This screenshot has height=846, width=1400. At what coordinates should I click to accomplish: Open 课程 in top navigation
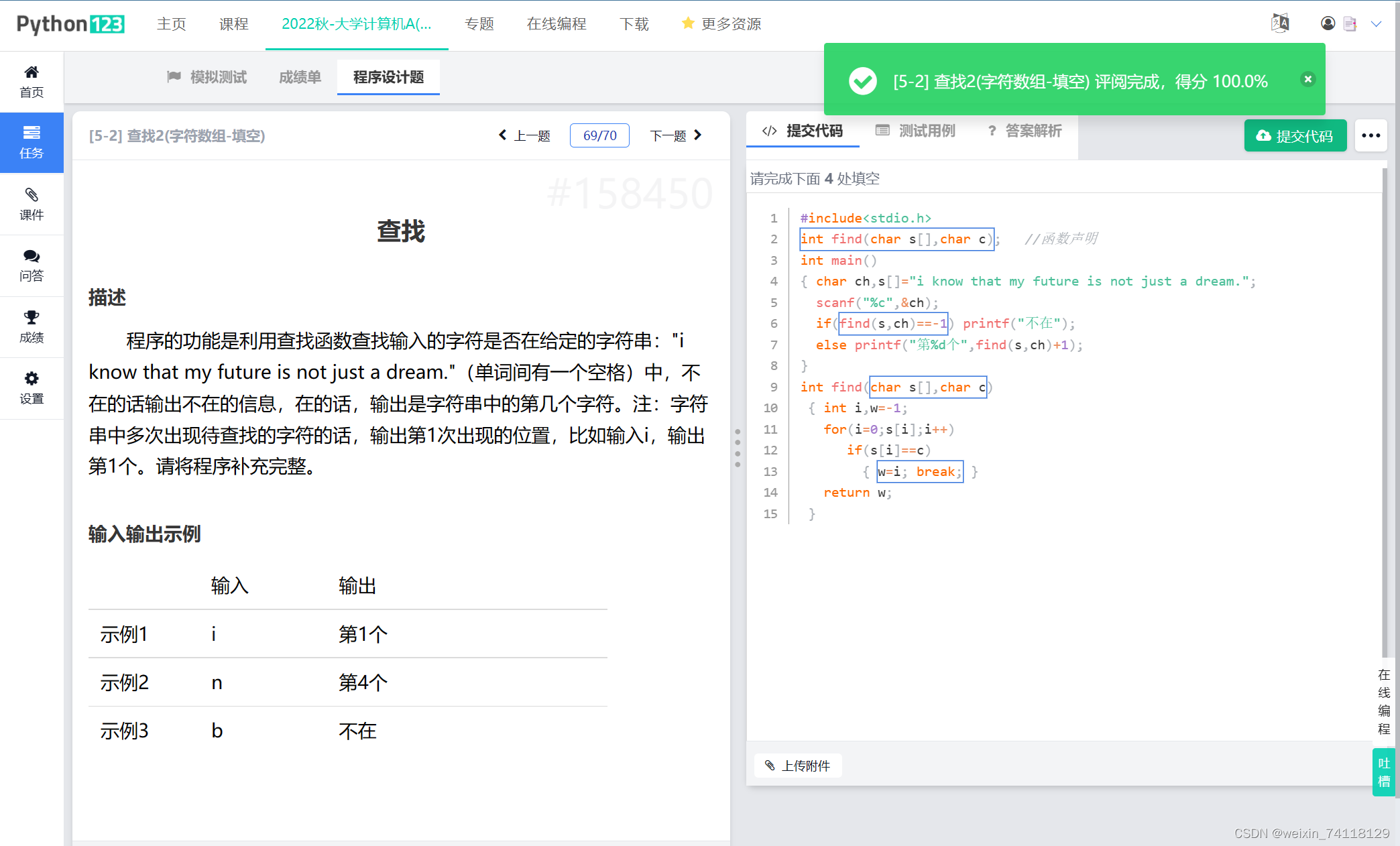[x=234, y=24]
